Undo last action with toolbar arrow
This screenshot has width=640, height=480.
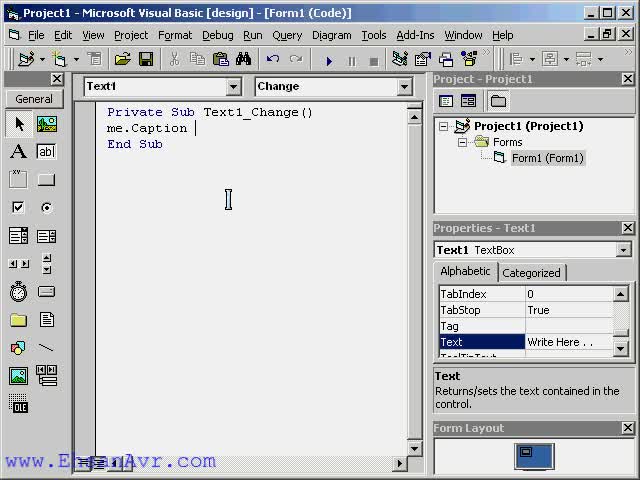point(273,60)
